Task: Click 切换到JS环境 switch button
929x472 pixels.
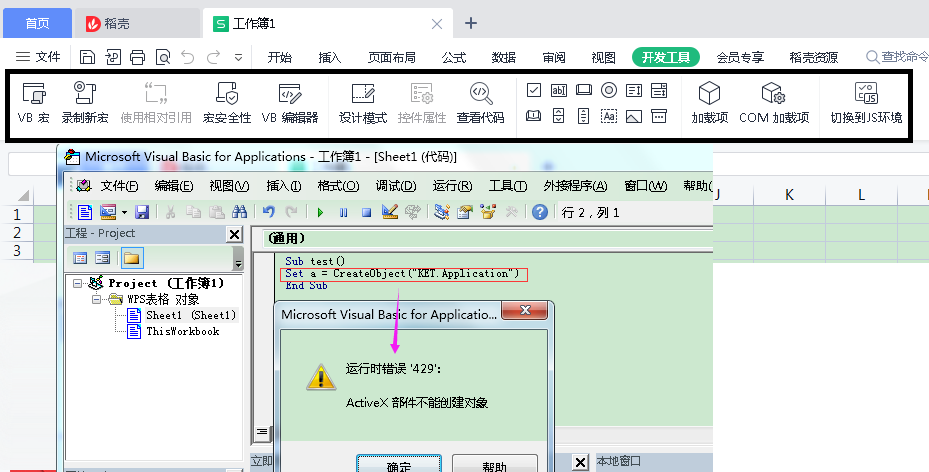Action: pos(866,102)
